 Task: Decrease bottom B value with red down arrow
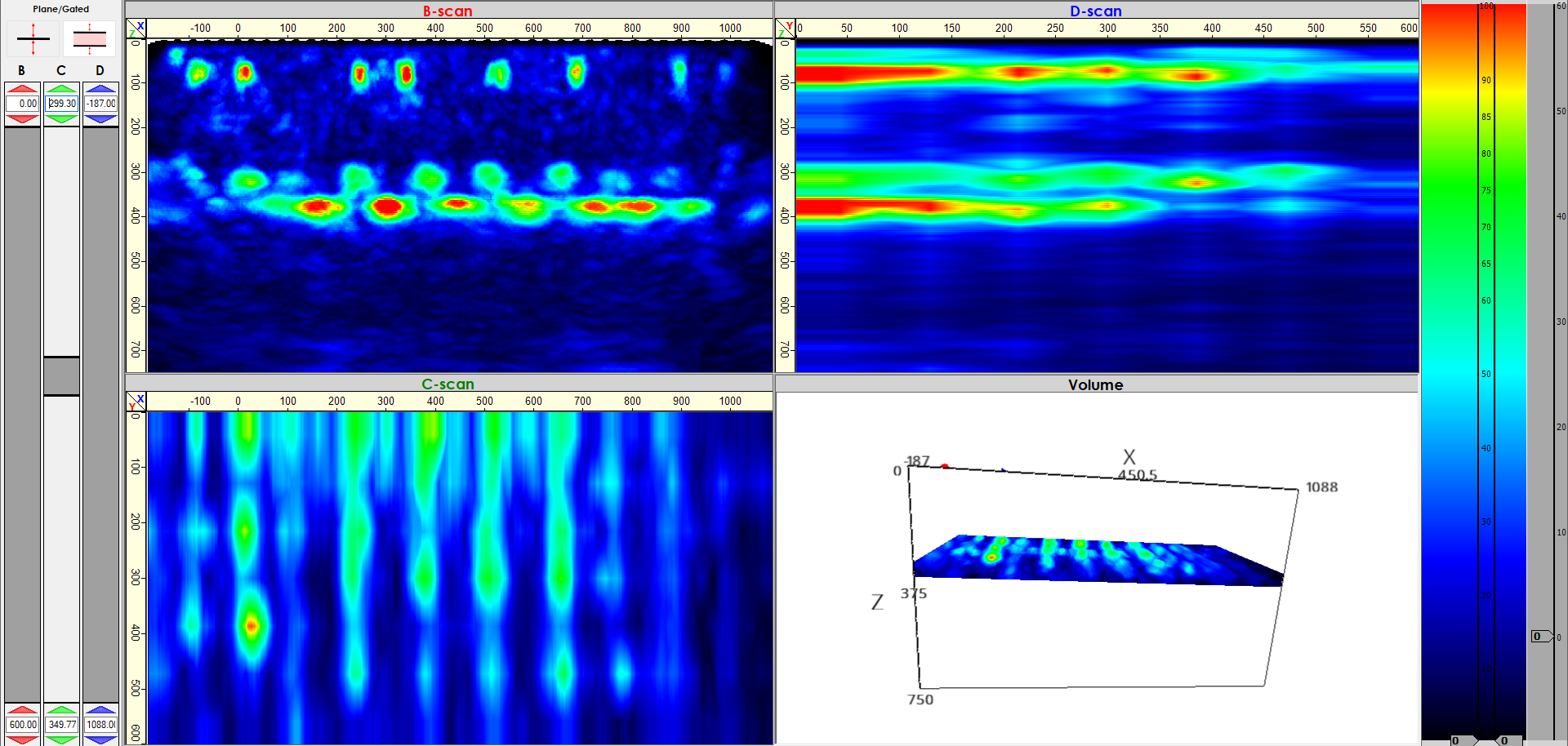22,739
